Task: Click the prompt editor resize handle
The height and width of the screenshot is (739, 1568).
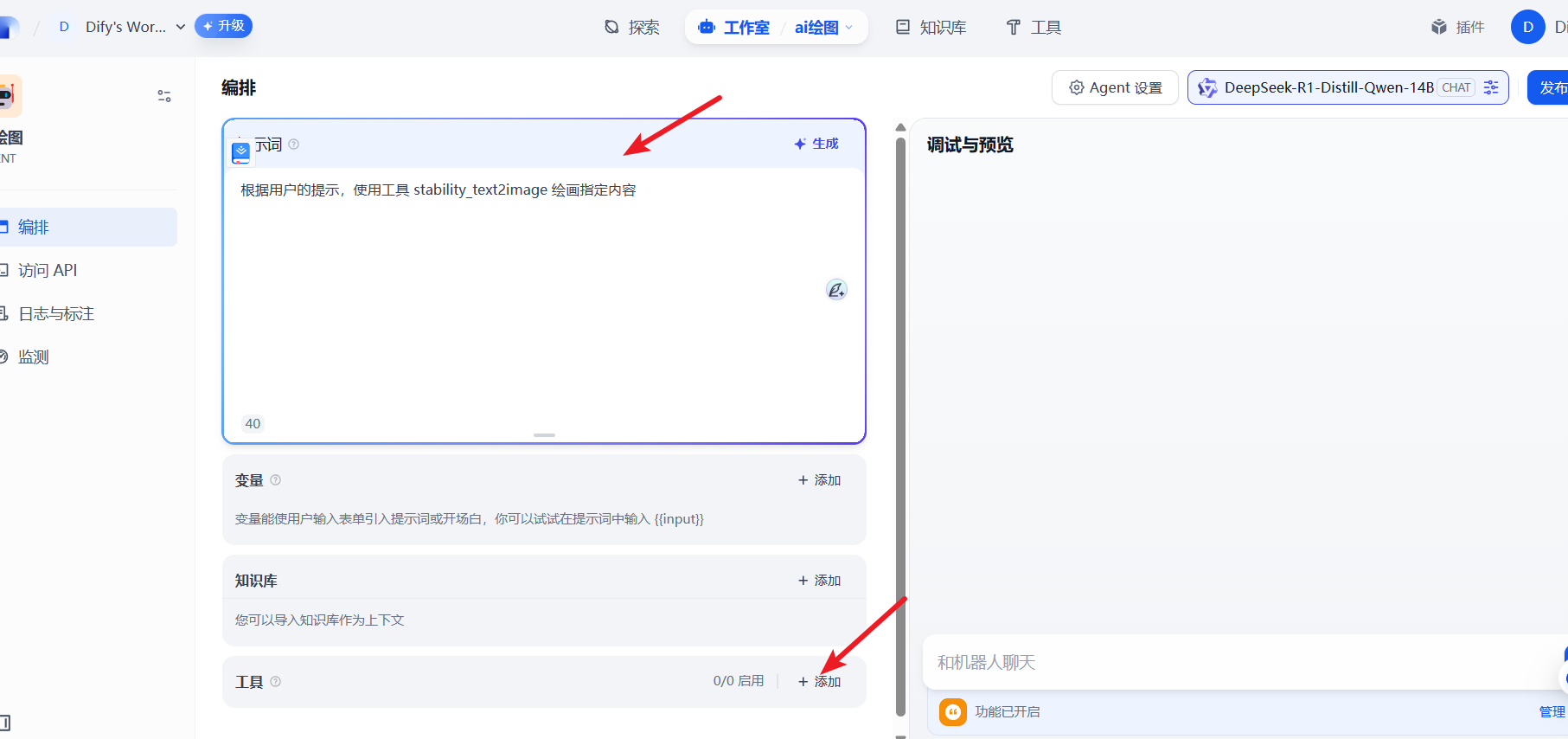Action: [x=544, y=435]
